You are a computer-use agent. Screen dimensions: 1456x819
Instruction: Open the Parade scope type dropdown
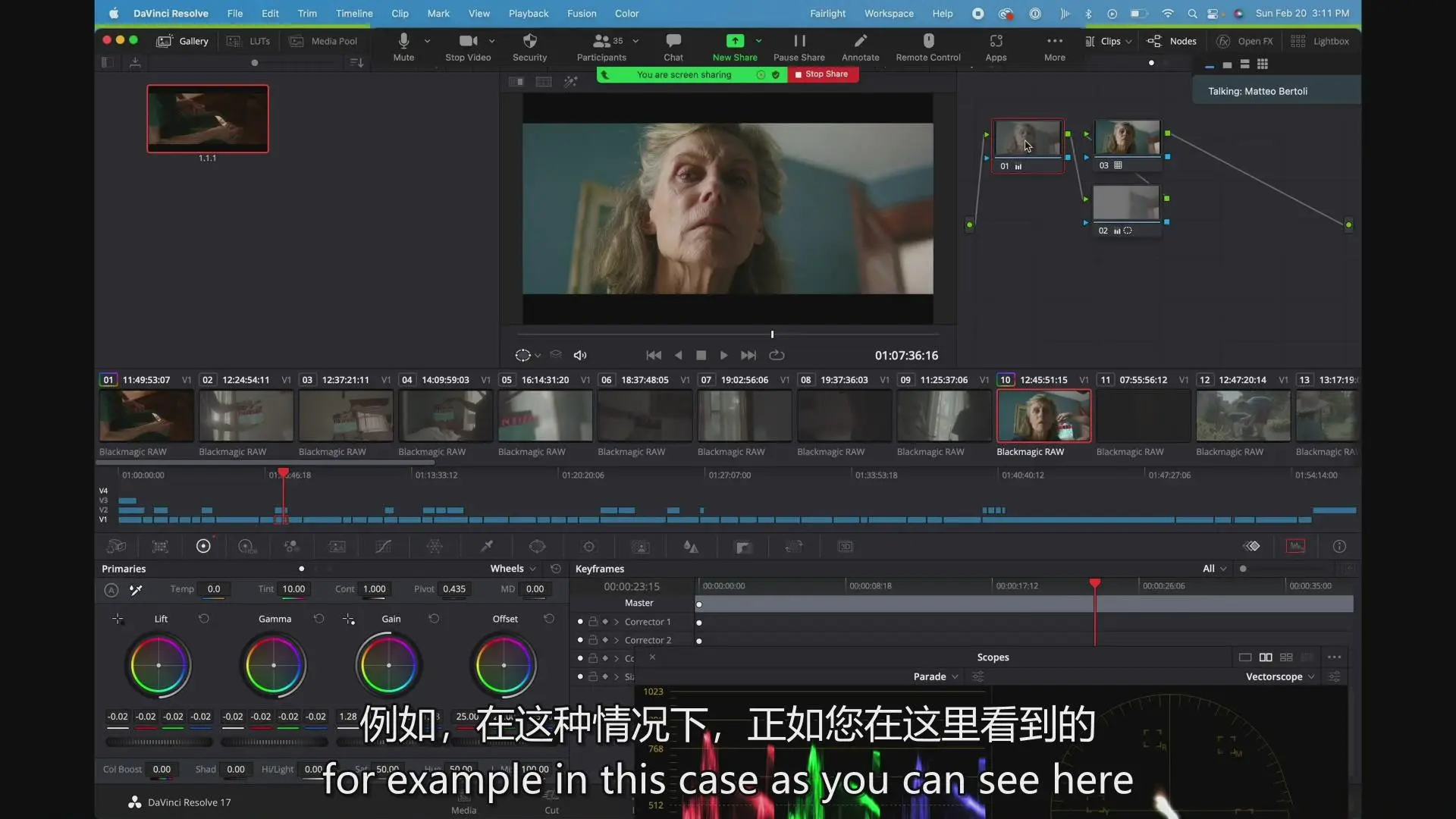click(936, 676)
